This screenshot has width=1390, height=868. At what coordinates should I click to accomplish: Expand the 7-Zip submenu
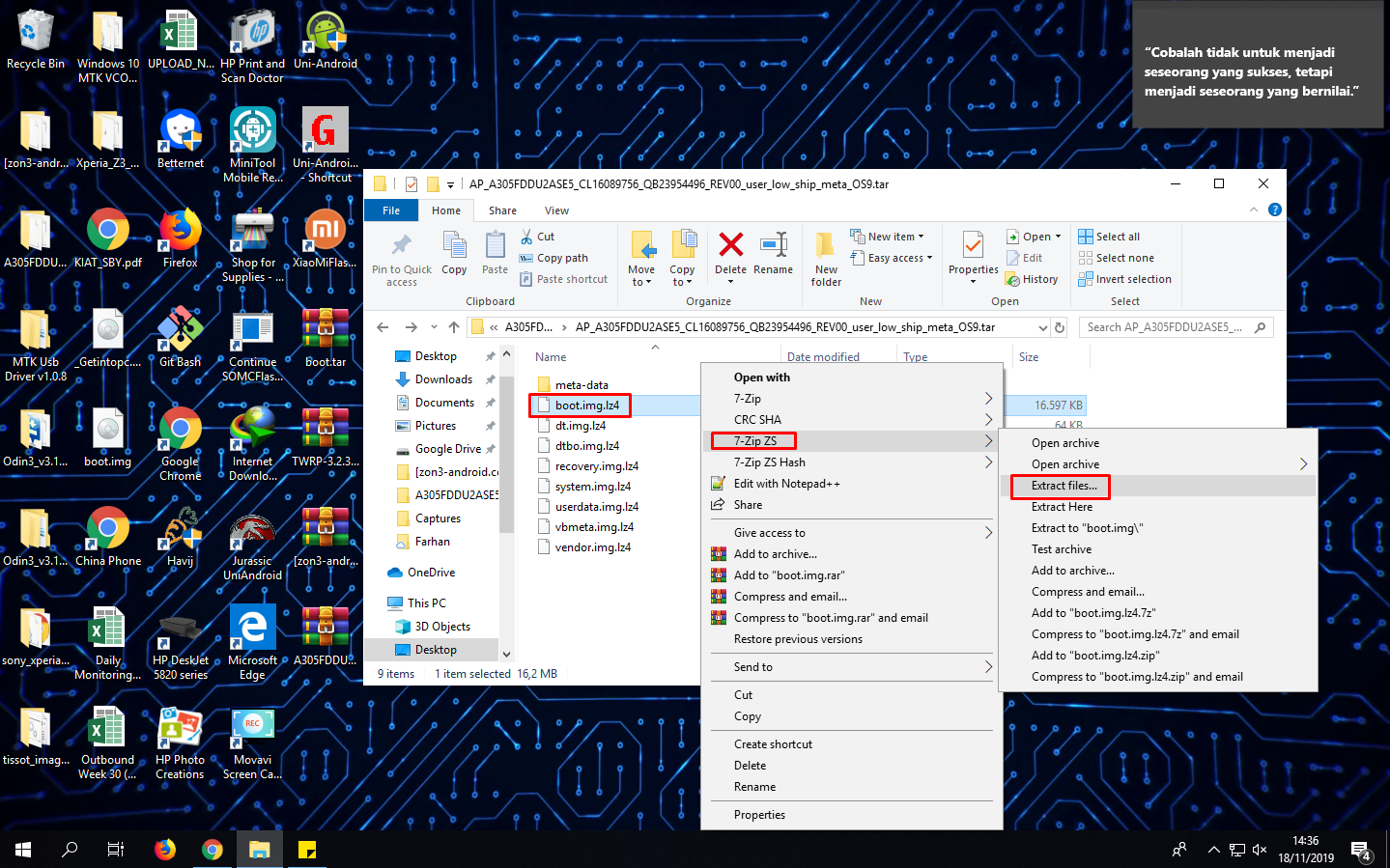852,399
